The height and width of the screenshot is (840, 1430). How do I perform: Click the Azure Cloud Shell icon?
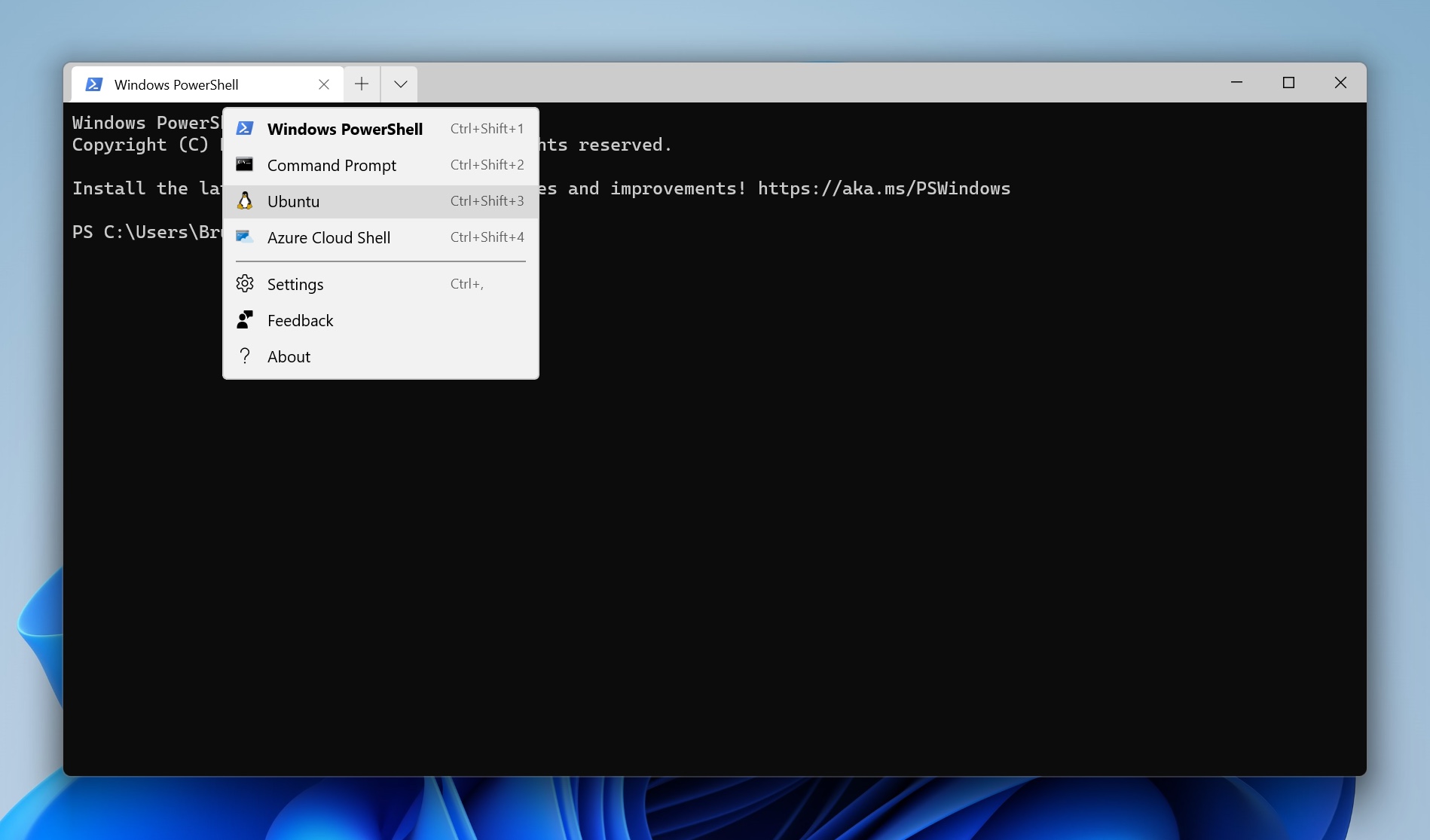245,237
